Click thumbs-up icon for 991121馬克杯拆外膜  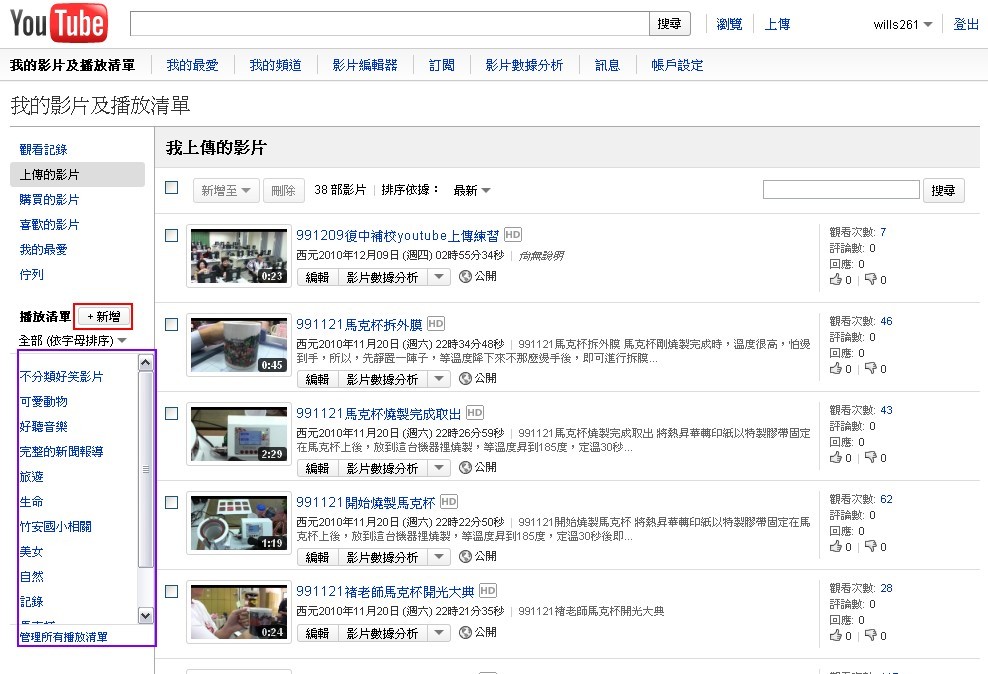pyautogui.click(x=836, y=368)
